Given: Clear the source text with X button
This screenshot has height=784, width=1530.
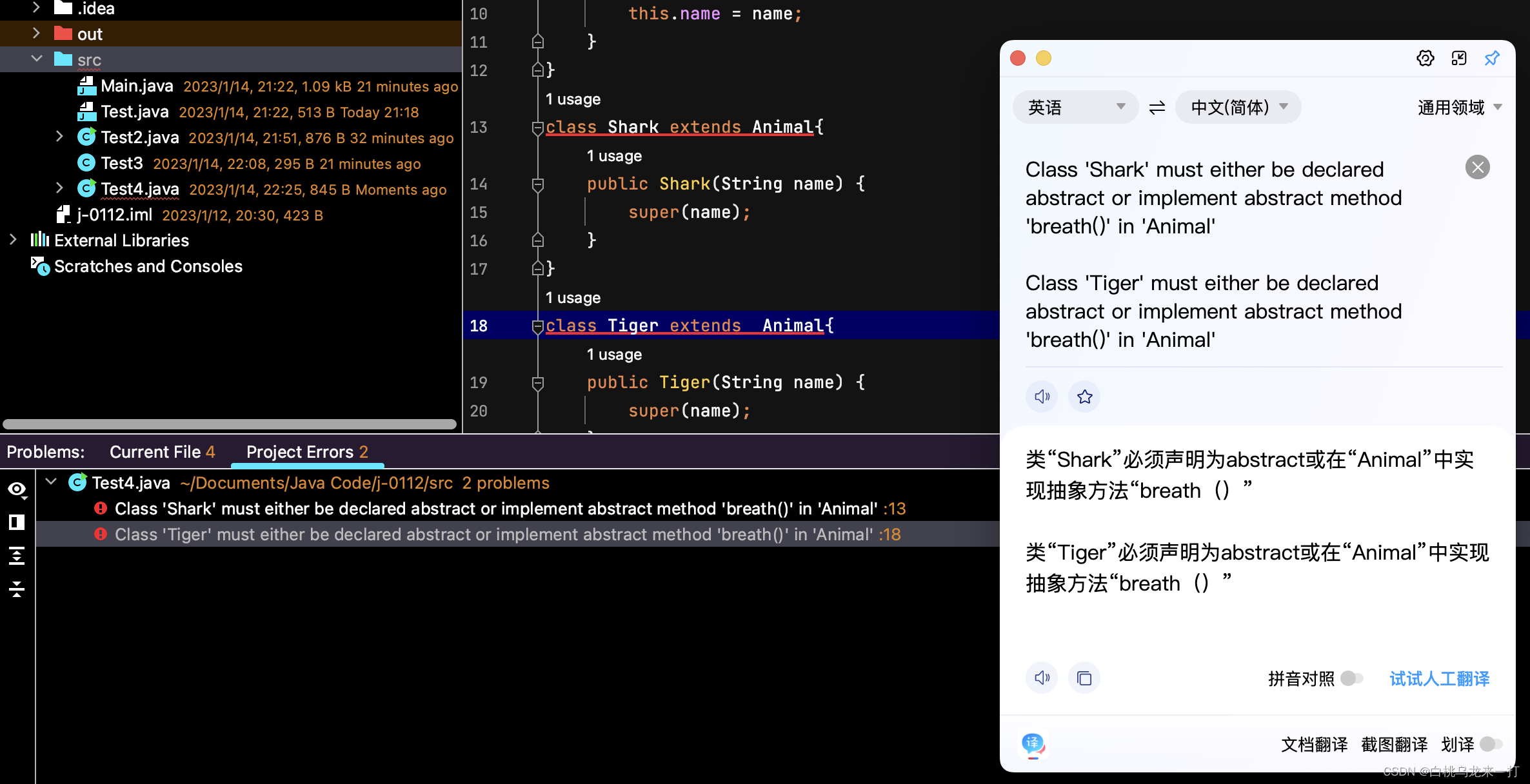Looking at the screenshot, I should [x=1477, y=168].
